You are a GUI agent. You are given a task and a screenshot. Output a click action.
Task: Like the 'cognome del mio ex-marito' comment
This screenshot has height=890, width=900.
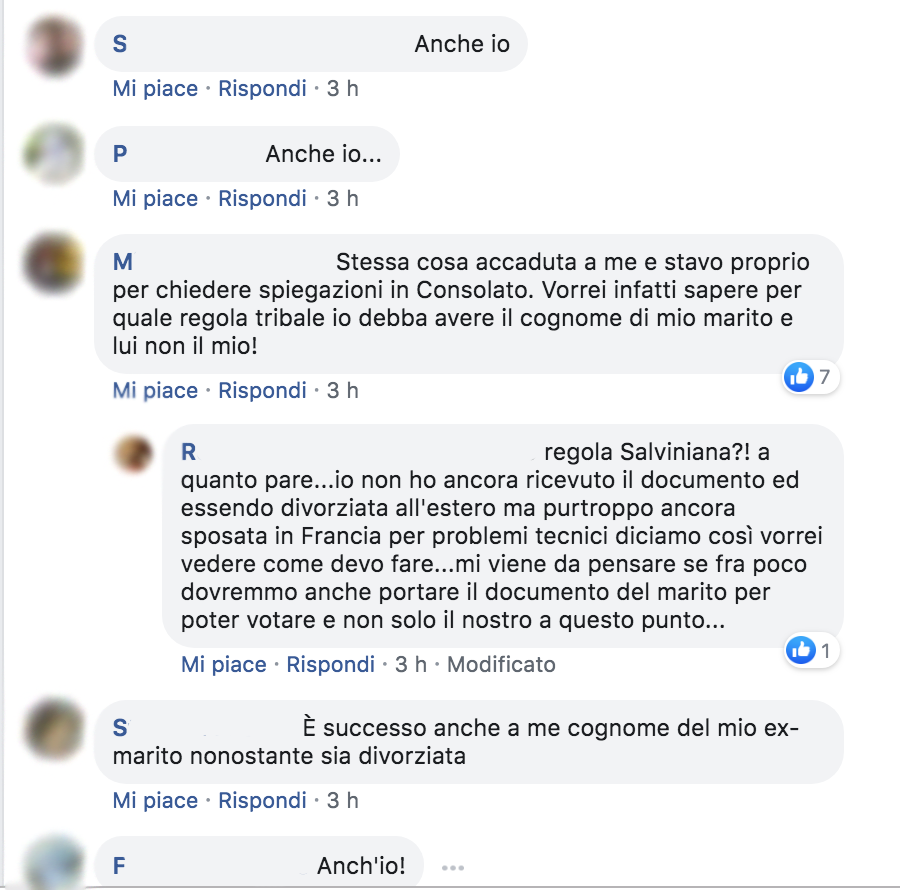(155, 800)
